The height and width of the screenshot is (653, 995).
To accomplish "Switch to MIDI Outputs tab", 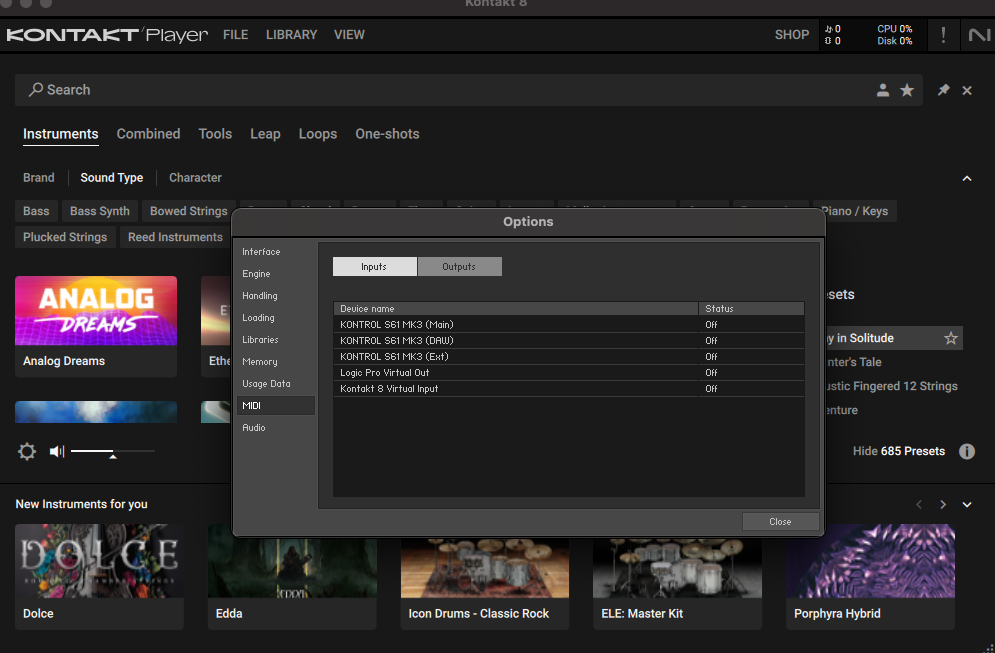I will pos(459,267).
